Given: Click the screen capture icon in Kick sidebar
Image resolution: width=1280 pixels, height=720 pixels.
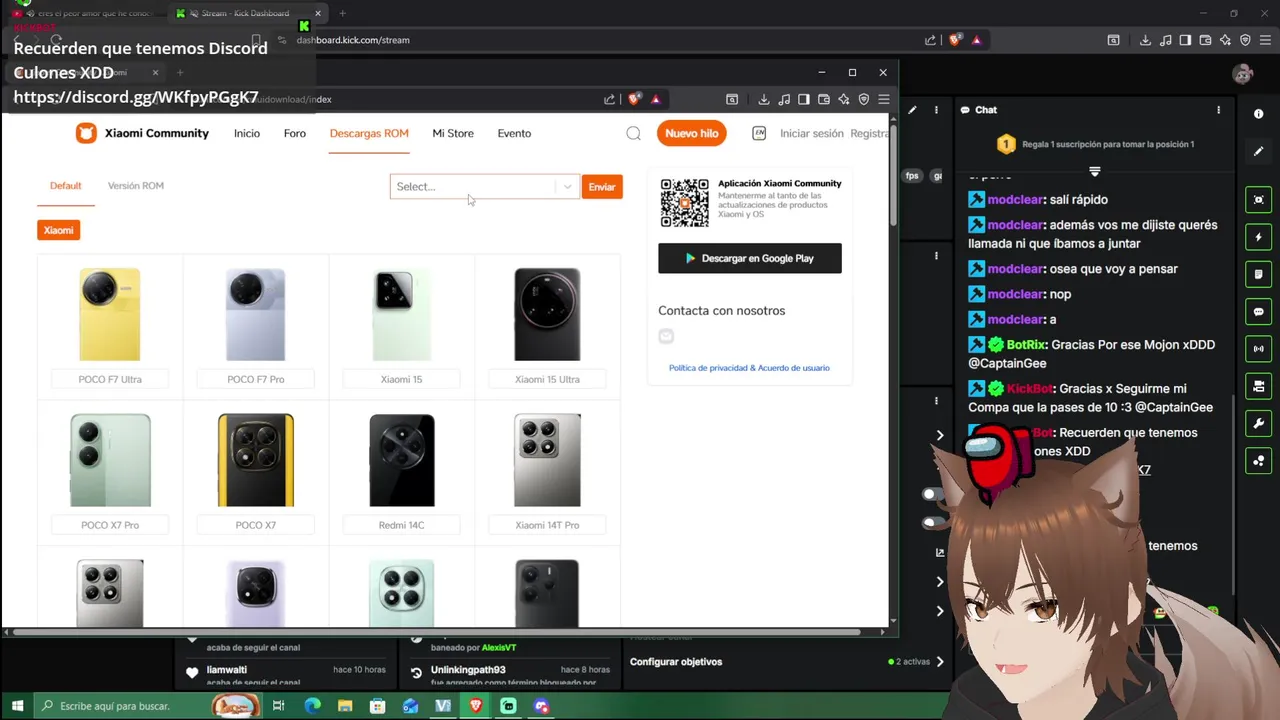Looking at the screenshot, I should [1258, 200].
